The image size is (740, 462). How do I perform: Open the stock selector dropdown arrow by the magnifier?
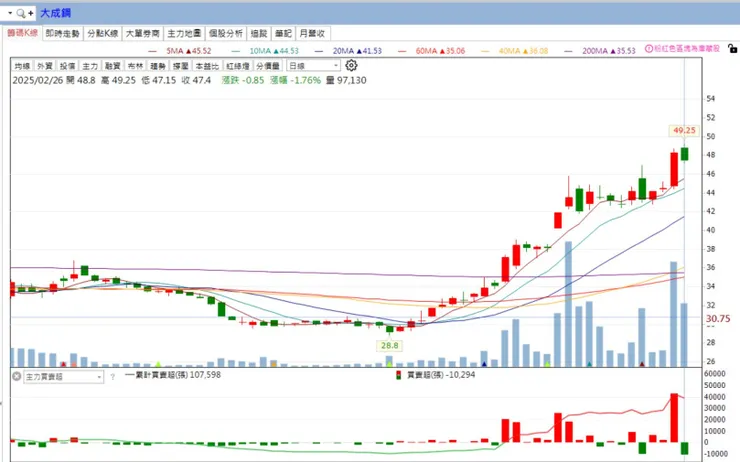click(x=10, y=13)
